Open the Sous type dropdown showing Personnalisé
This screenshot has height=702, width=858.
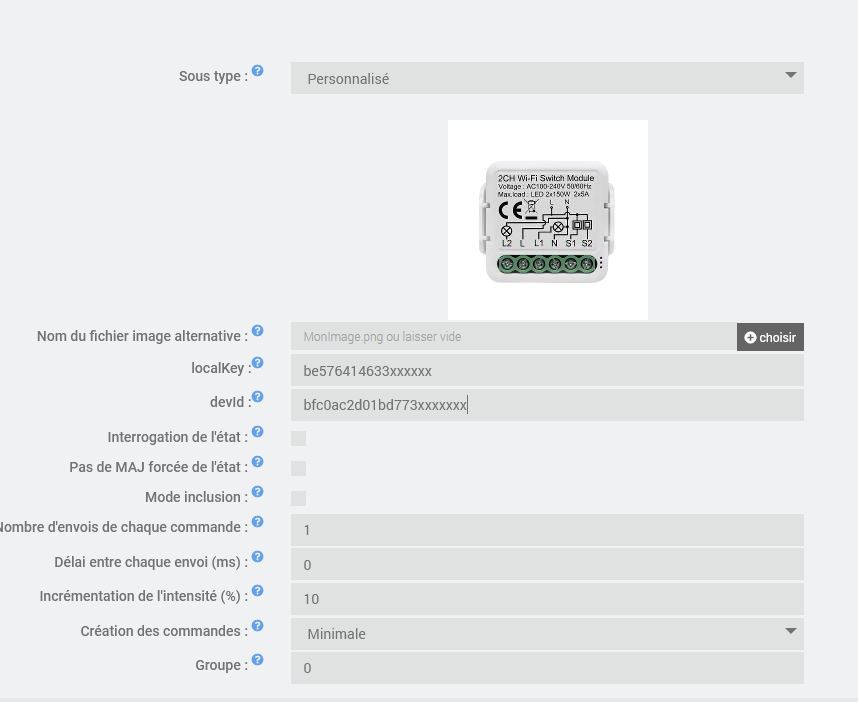pyautogui.click(x=547, y=78)
